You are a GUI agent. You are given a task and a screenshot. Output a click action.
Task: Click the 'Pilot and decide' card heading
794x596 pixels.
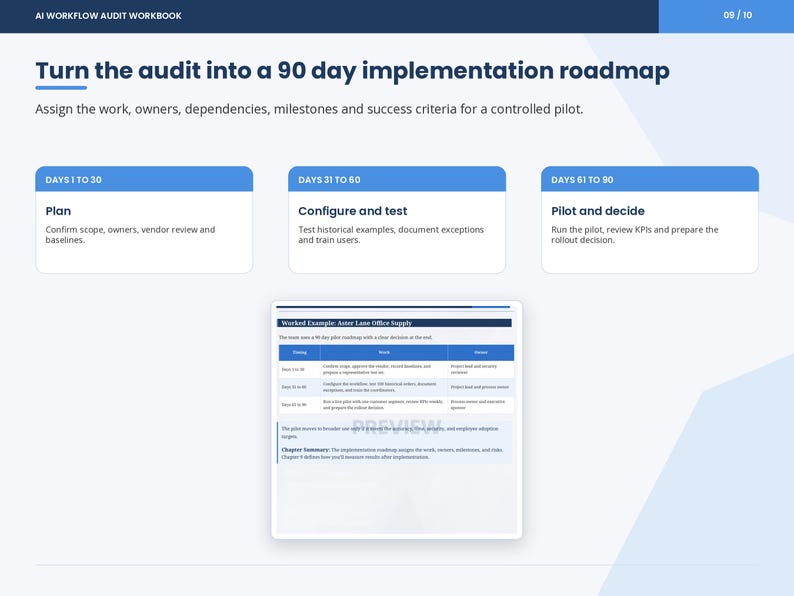point(598,211)
